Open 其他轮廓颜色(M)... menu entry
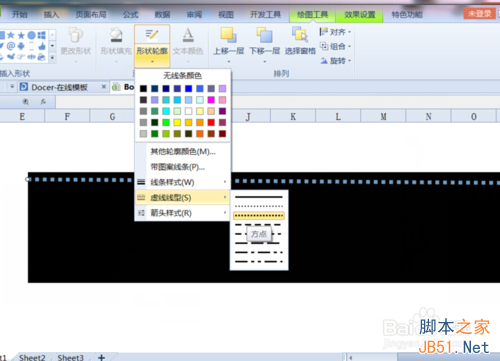500x361 pixels. (183, 152)
